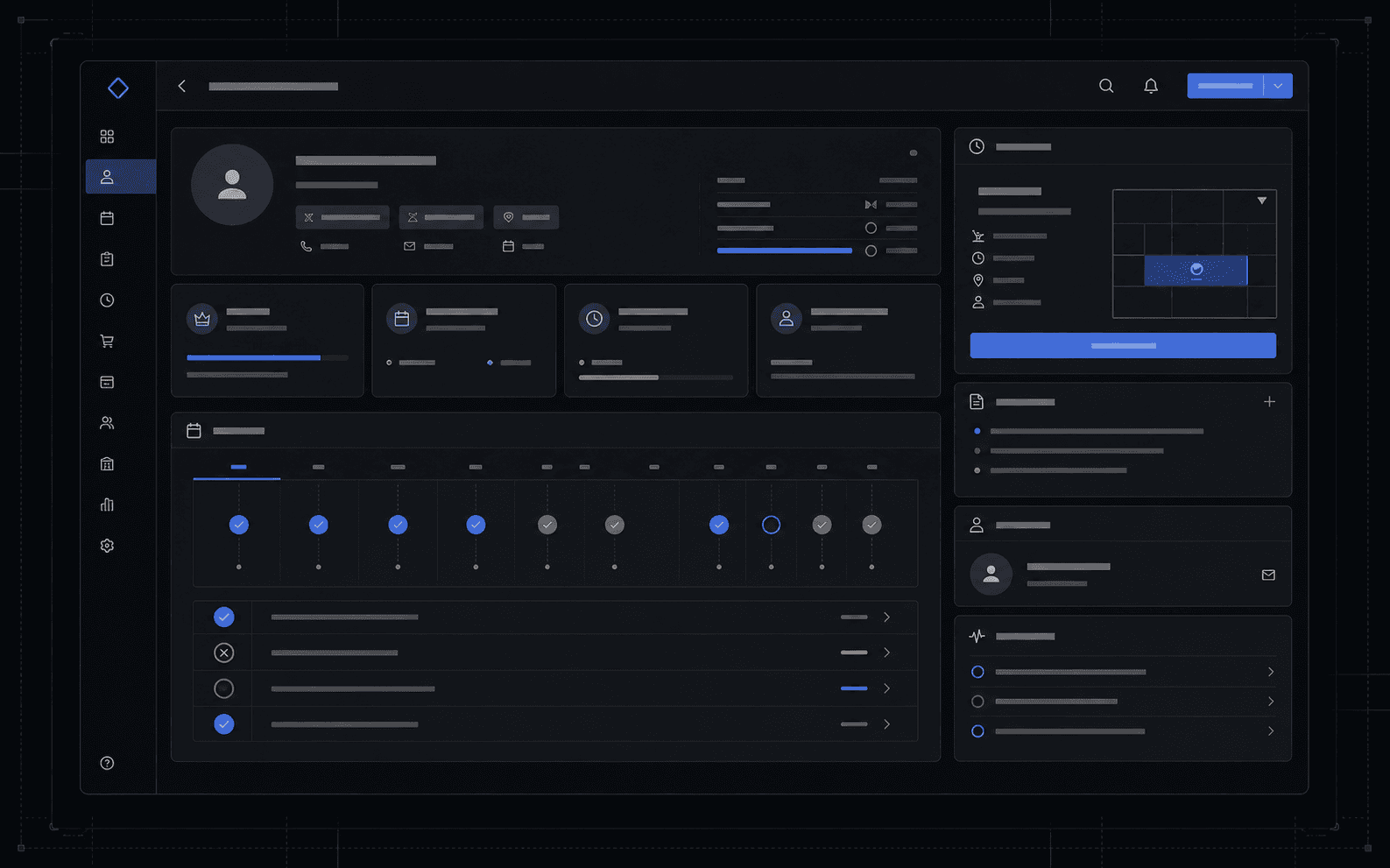
Task: Select the active underlined timeline tab
Action: point(237,468)
